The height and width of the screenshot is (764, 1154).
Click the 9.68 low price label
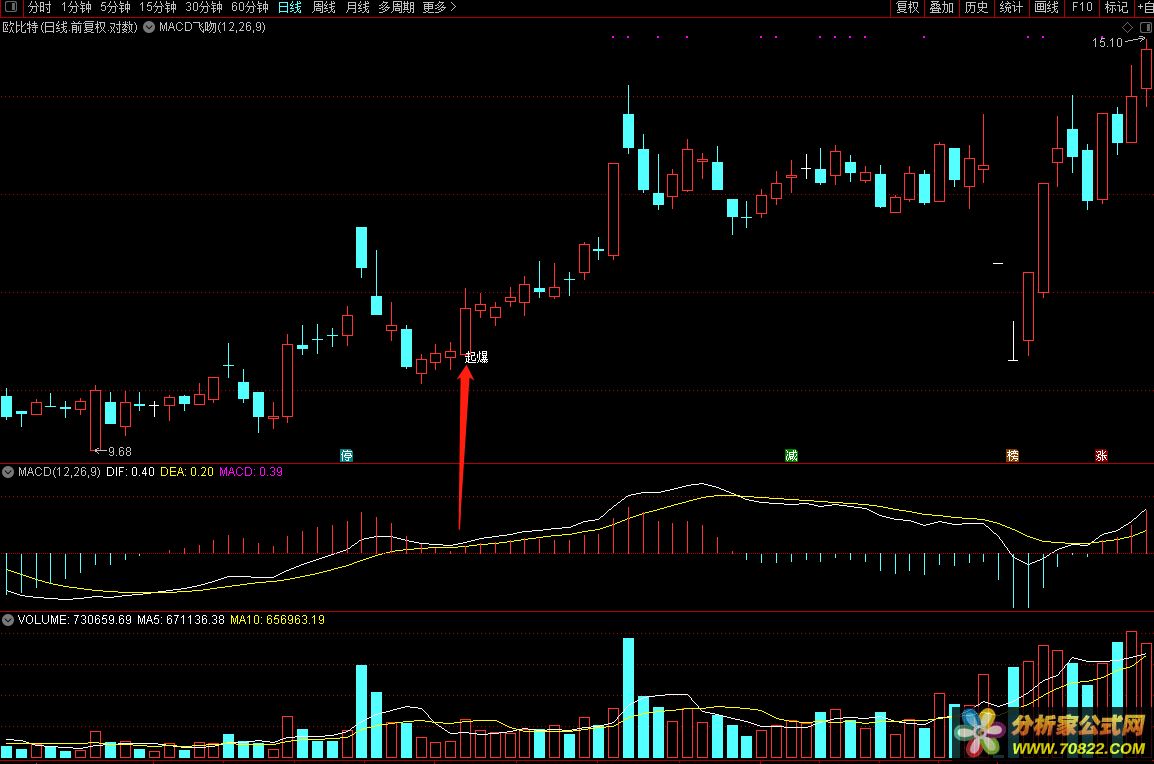click(x=120, y=452)
